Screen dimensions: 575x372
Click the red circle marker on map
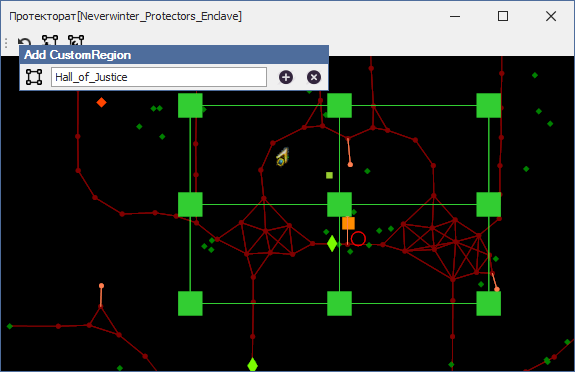pyautogui.click(x=358, y=239)
